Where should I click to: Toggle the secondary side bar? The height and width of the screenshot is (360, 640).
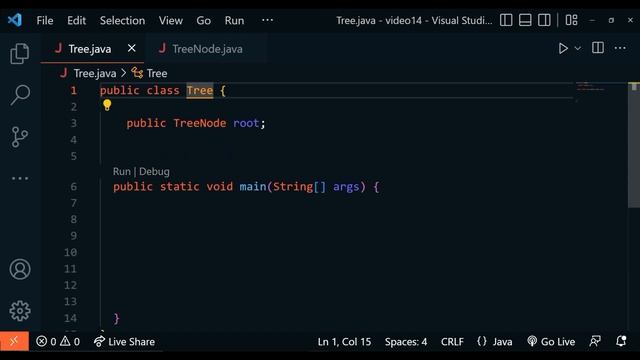coord(544,20)
